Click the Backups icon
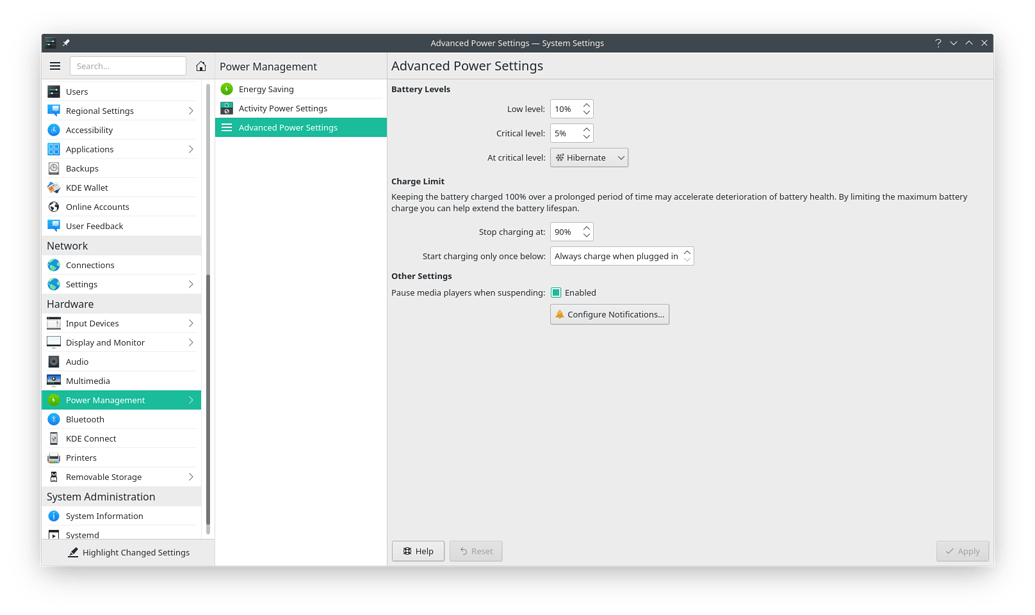The height and width of the screenshot is (615, 1035). [54, 168]
